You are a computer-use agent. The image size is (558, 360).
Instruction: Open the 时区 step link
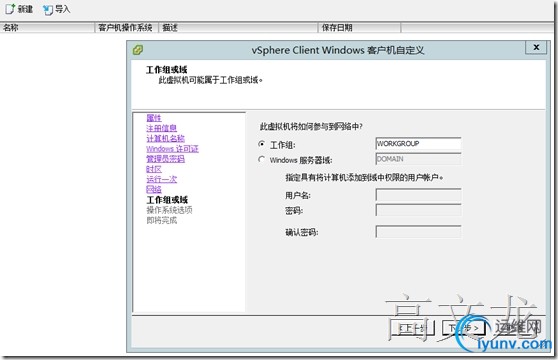tap(154, 169)
